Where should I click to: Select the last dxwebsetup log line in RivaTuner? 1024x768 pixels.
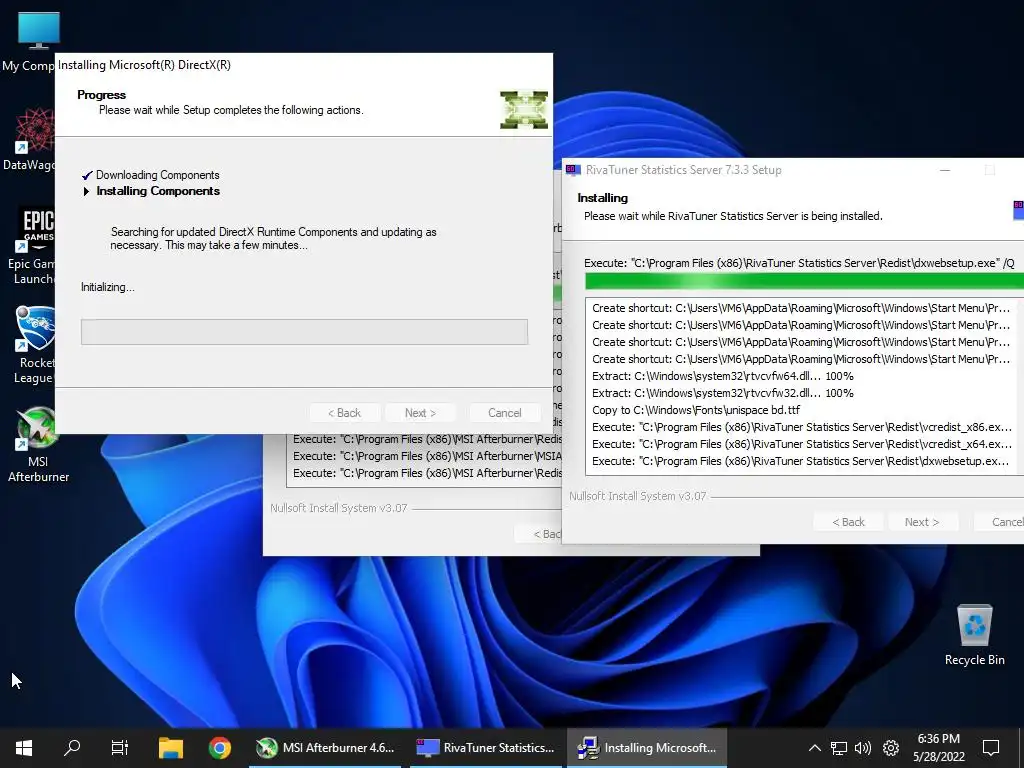coord(802,461)
